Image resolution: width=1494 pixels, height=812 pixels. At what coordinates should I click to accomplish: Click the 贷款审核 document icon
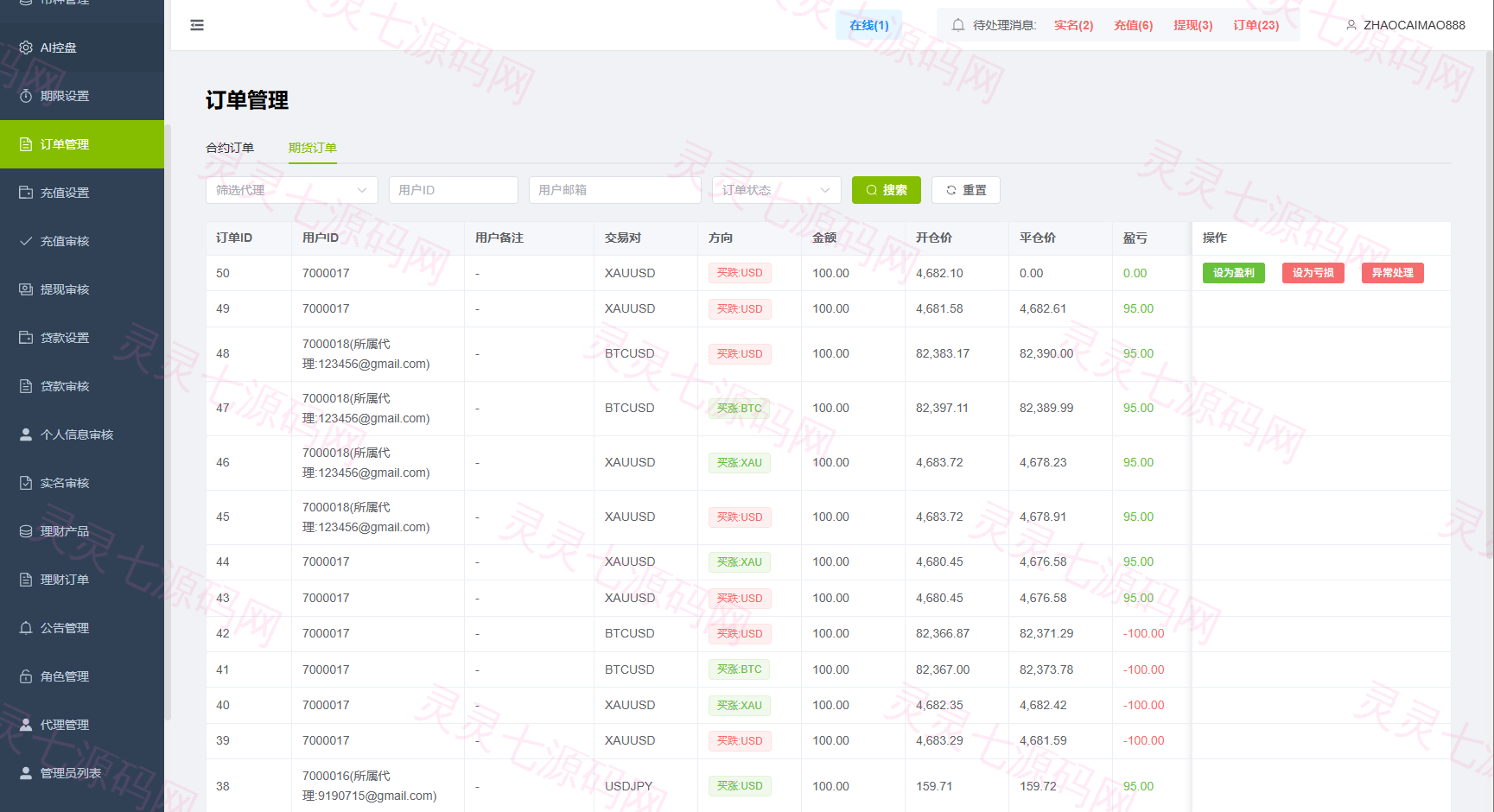pyautogui.click(x=26, y=386)
